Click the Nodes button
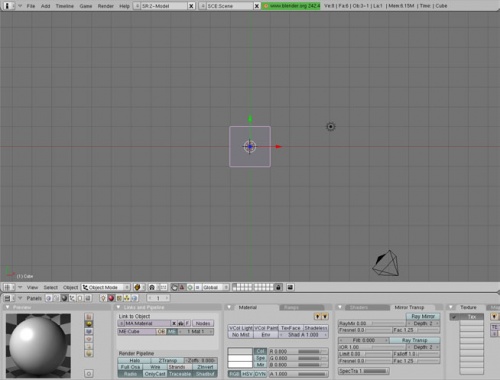This screenshot has width=500, height=380. [x=203, y=323]
